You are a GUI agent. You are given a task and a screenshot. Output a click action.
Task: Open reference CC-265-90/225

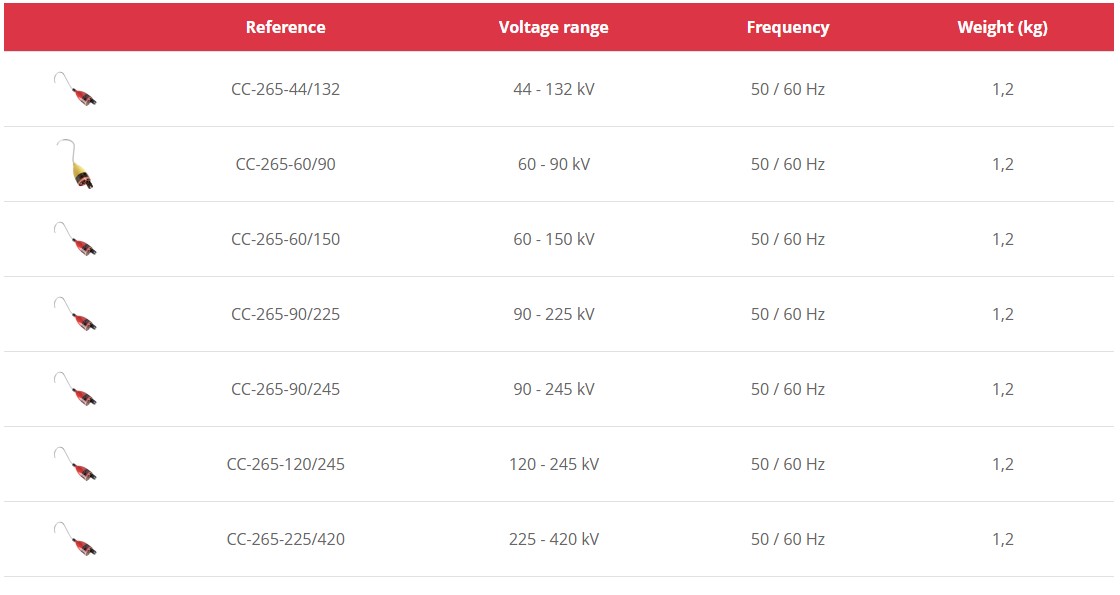click(x=285, y=314)
